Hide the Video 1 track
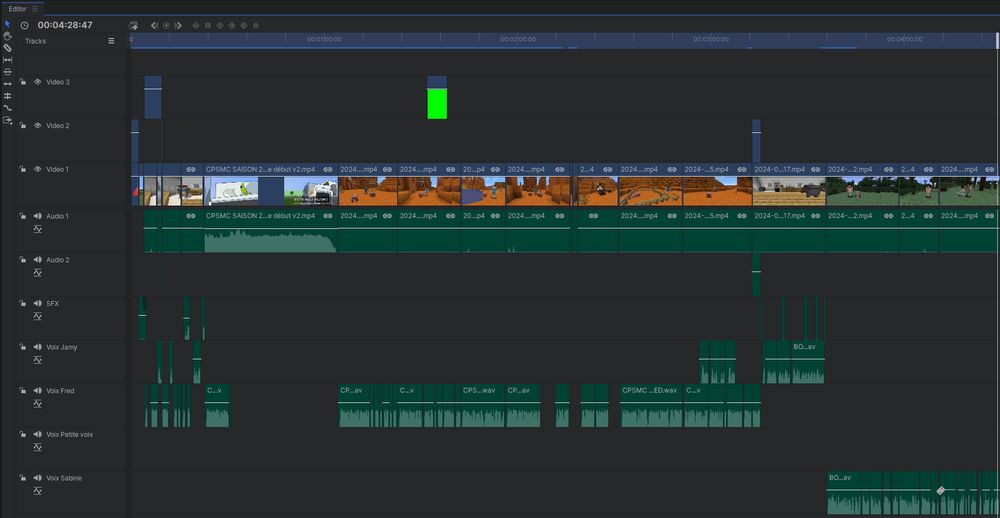 coord(38,169)
